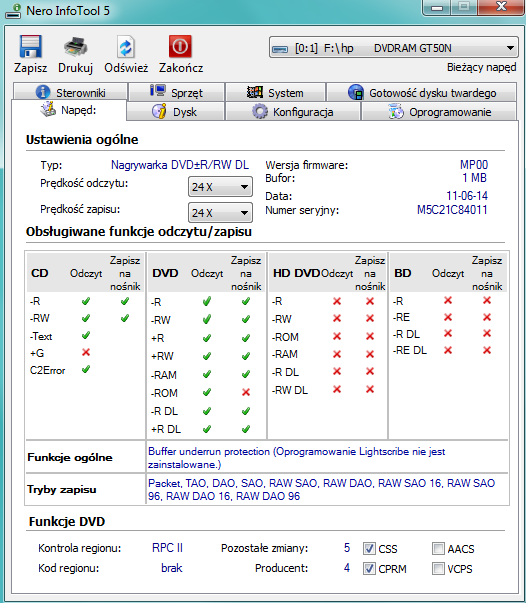Select the Dysk tab
526x603 pixels.
(x=175, y=112)
